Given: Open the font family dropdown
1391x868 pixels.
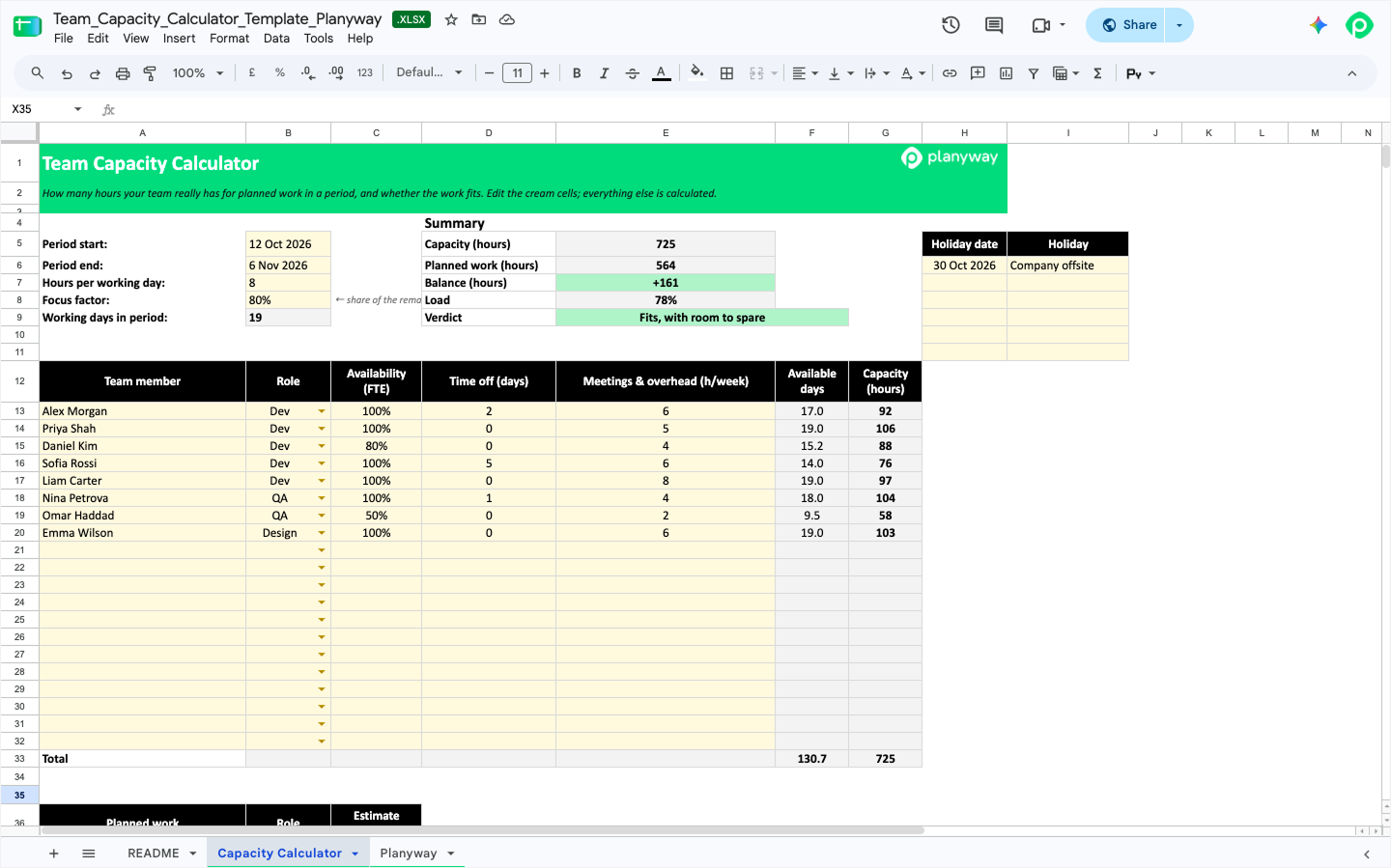Looking at the screenshot, I should point(430,72).
